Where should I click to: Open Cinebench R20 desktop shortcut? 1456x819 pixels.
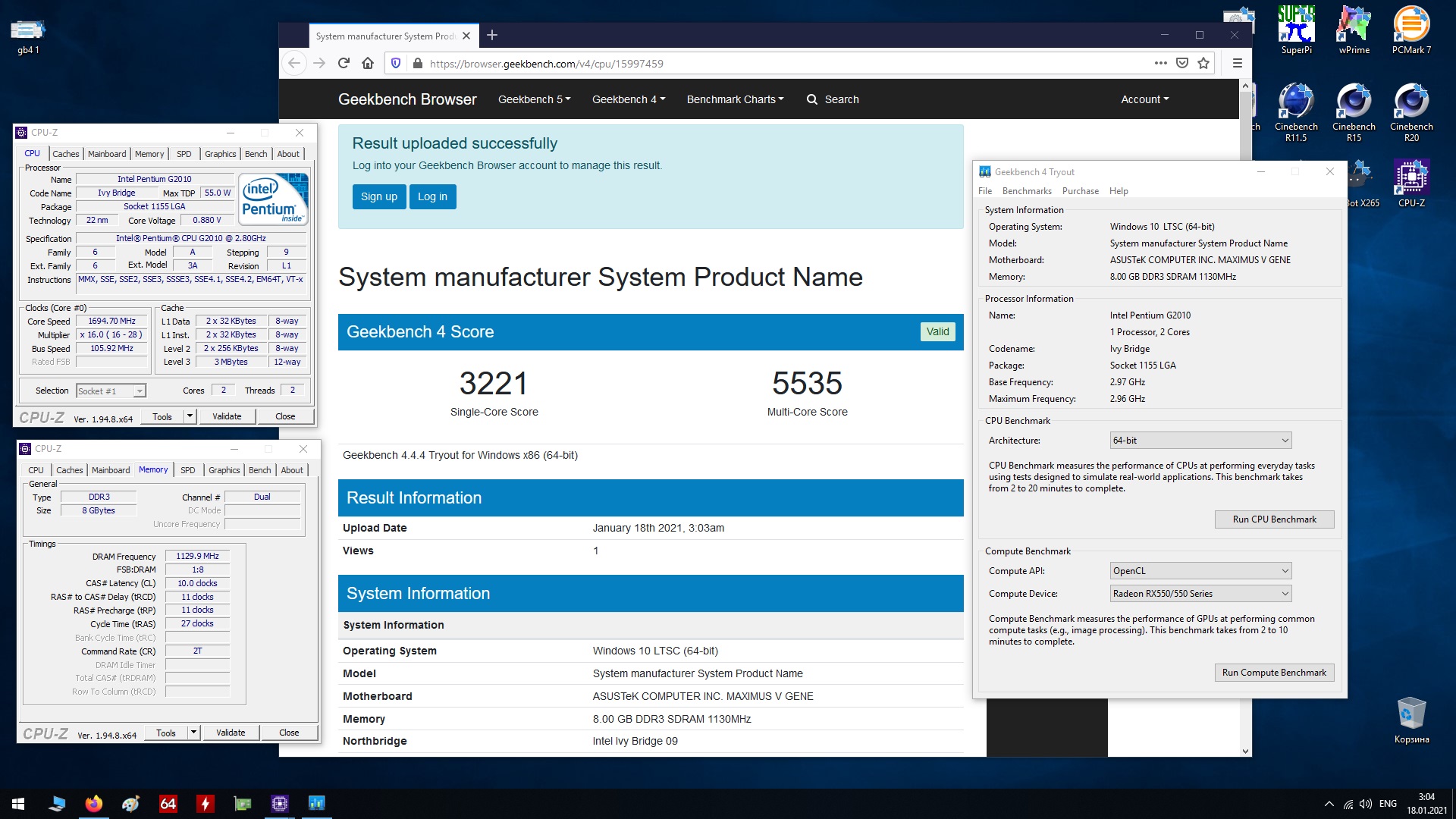[1411, 112]
